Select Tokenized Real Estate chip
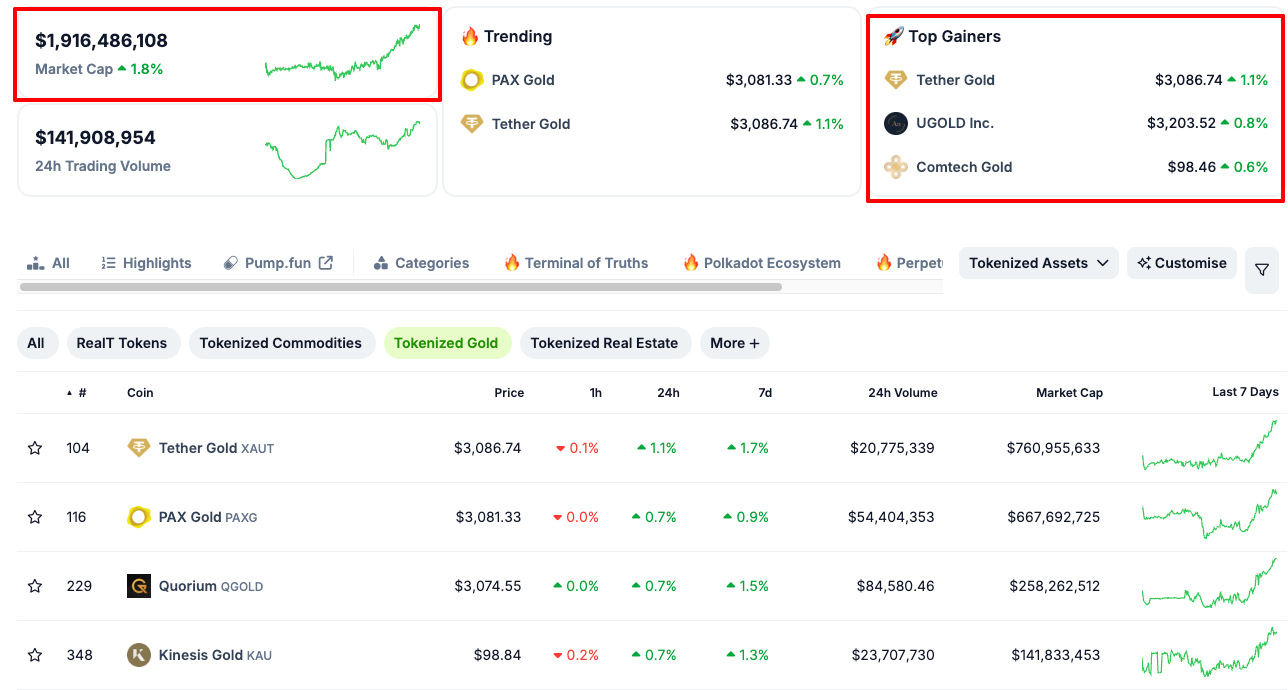Image resolution: width=1288 pixels, height=690 pixels. pos(604,343)
